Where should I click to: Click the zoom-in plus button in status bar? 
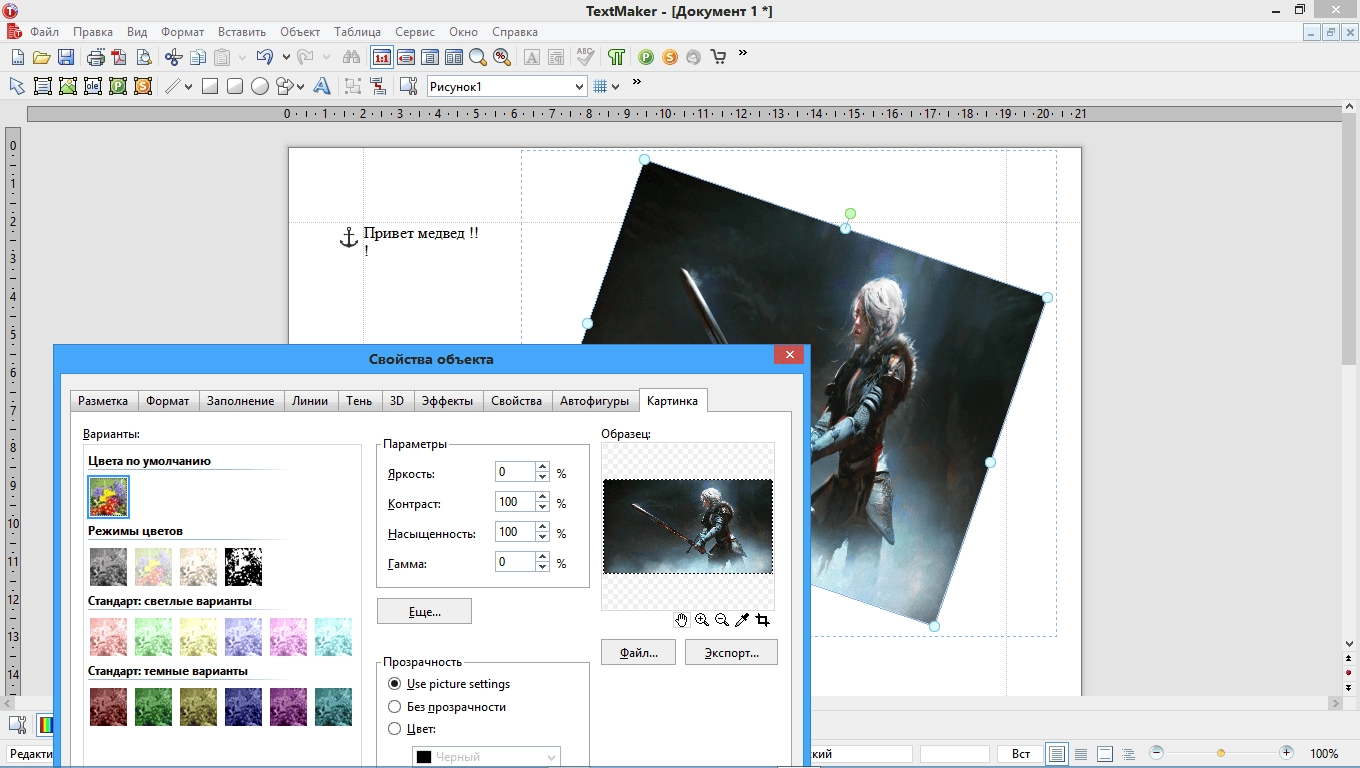click(1286, 753)
